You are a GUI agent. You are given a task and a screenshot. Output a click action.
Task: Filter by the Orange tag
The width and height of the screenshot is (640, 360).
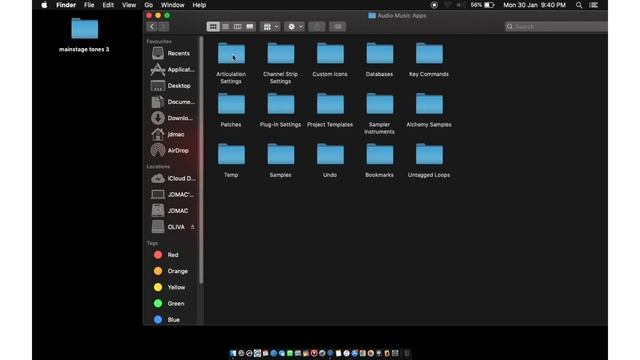click(x=171, y=271)
